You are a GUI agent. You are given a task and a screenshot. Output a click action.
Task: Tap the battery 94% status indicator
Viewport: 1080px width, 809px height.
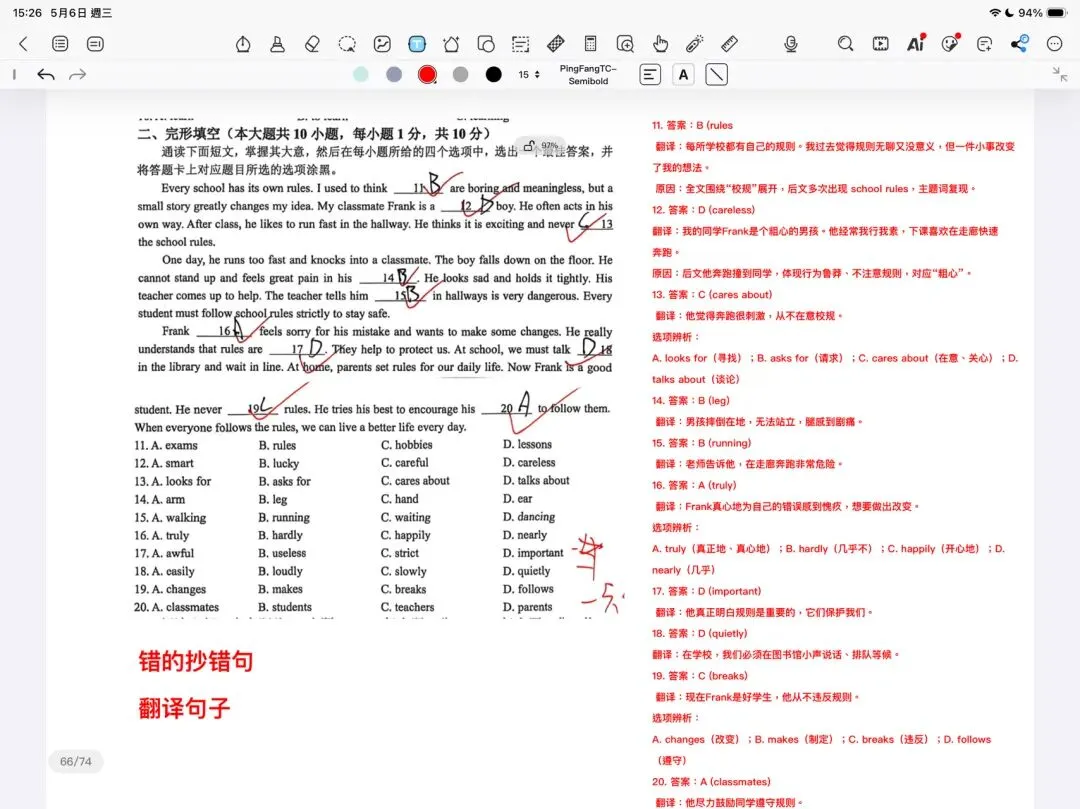1042,13
